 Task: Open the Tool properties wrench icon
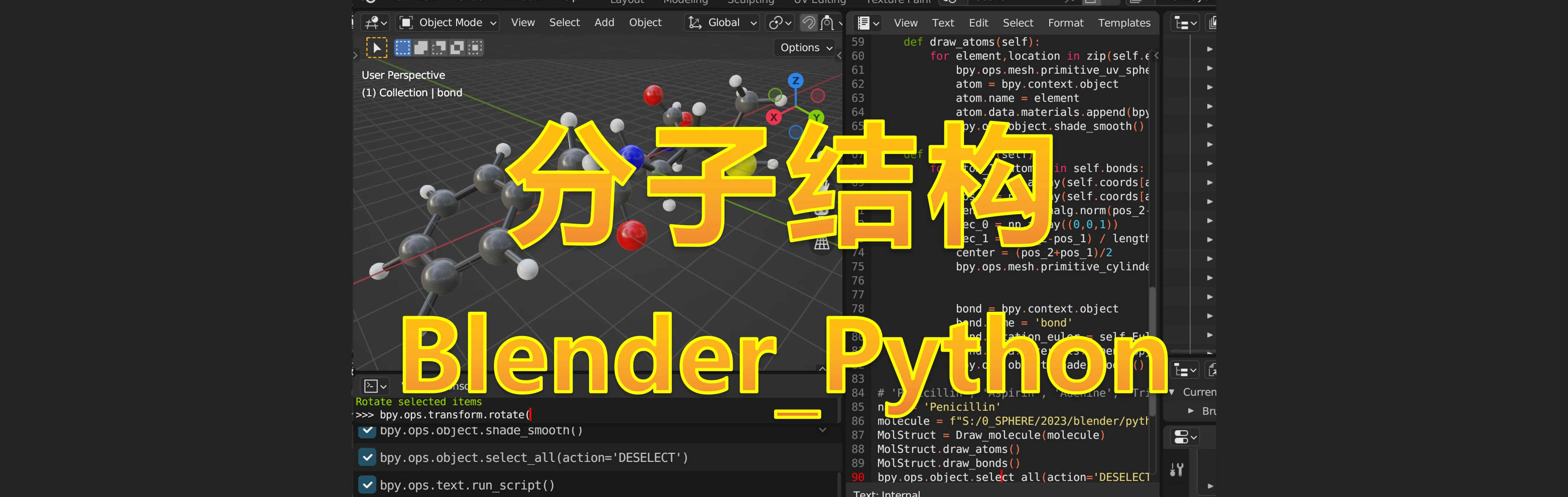(x=1177, y=470)
